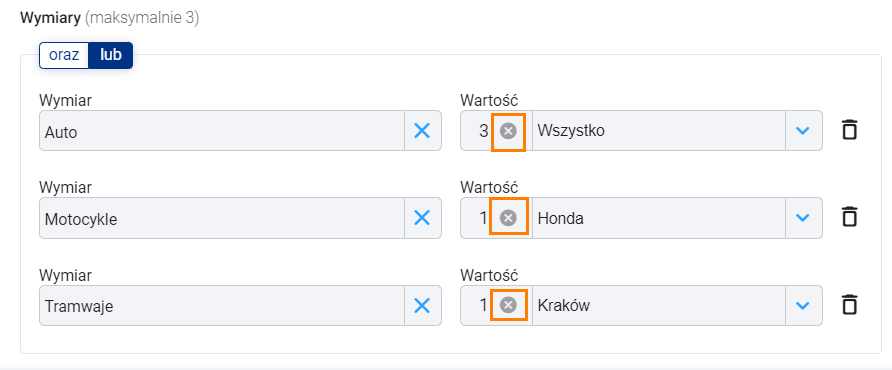Viewport: 892px width, 370px height.
Task: Clear the Auto dimension with blue X
Action: [x=422, y=131]
